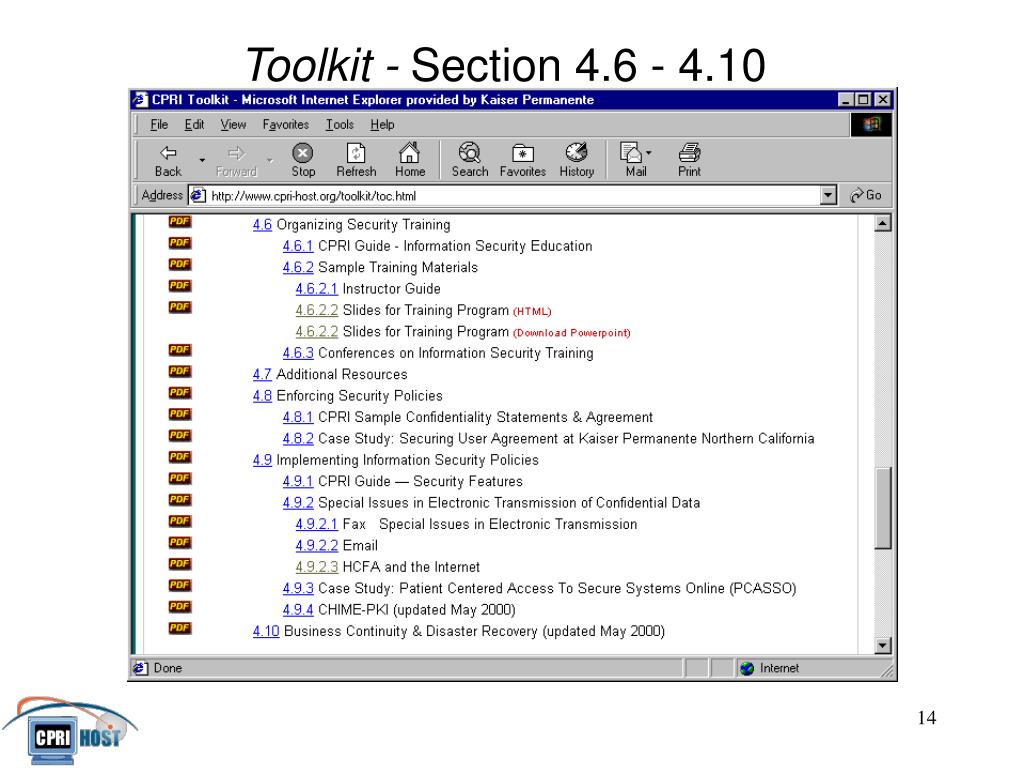1024x768 pixels.
Task: Click the Windows logo throbber icon
Action: (x=871, y=124)
